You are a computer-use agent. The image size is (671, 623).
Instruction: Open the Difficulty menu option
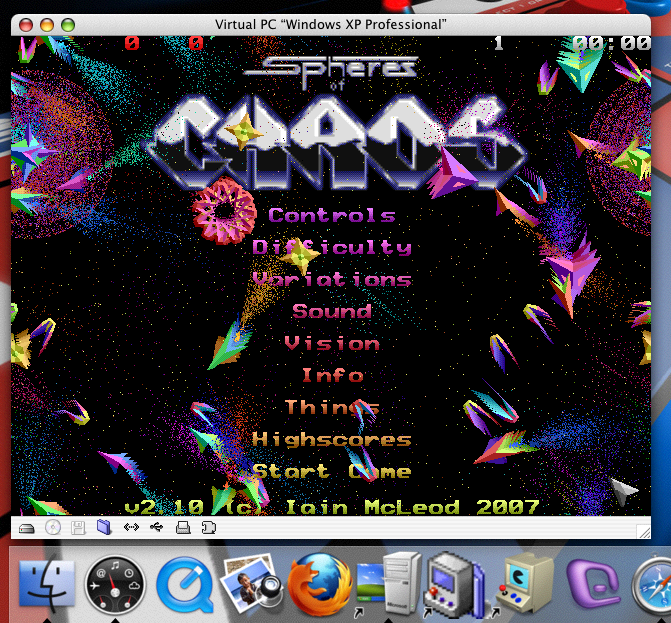(x=332, y=248)
